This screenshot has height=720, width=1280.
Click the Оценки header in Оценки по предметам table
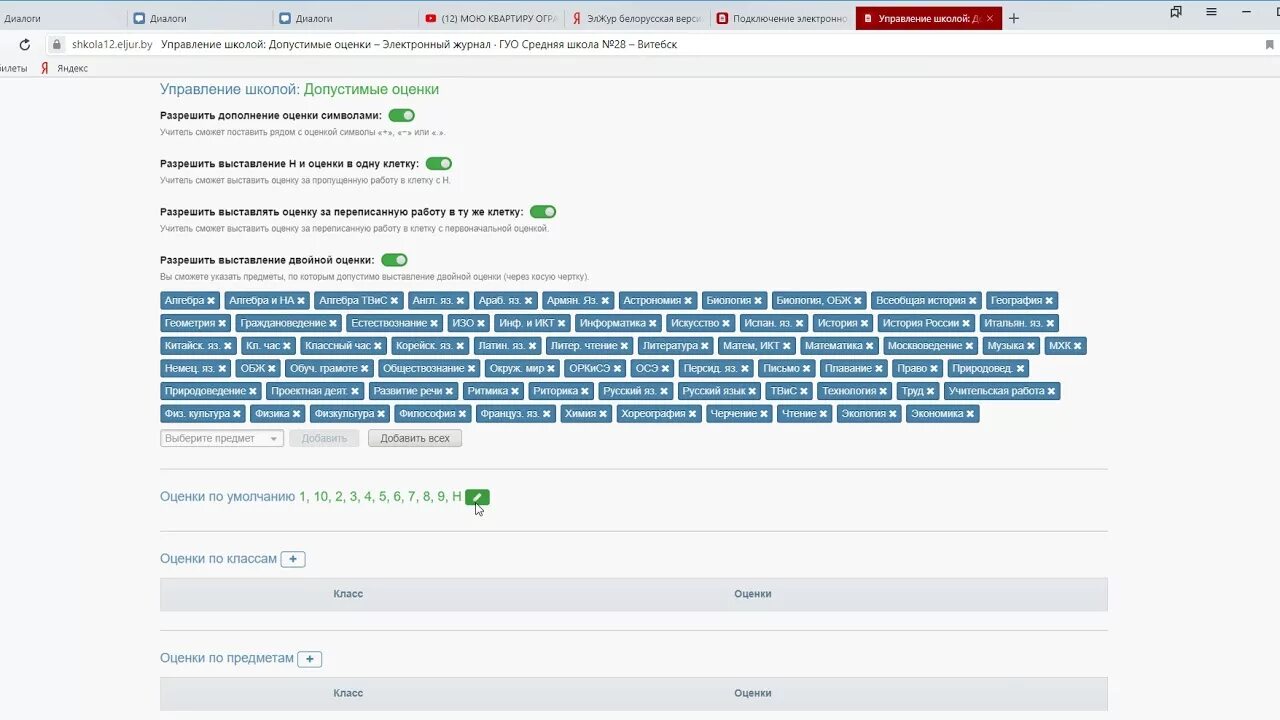coord(752,693)
